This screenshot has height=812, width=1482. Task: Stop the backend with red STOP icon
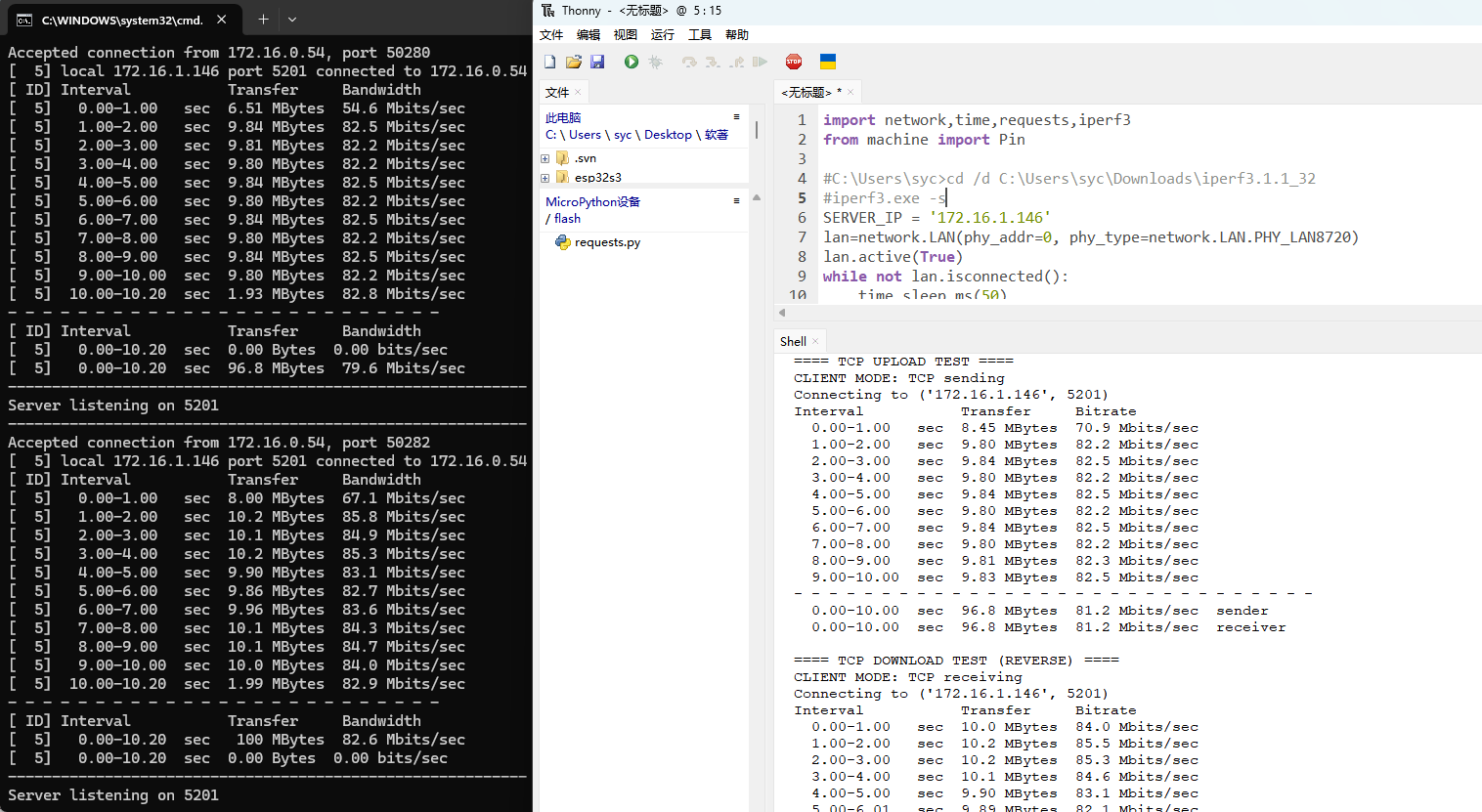click(x=794, y=62)
